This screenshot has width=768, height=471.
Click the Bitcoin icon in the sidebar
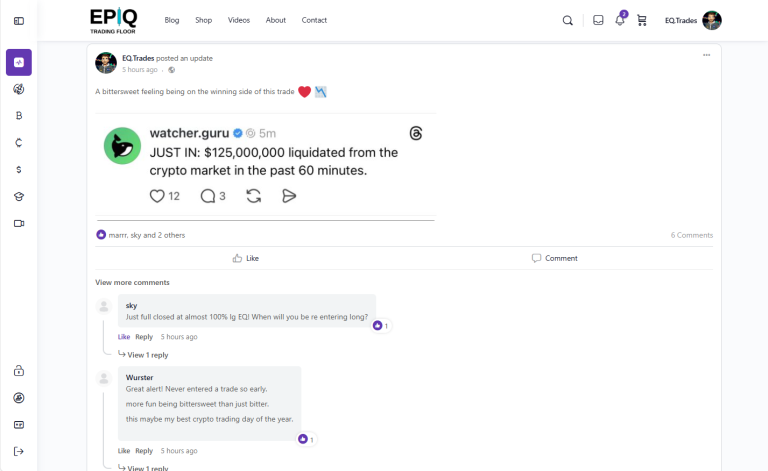tap(19, 116)
